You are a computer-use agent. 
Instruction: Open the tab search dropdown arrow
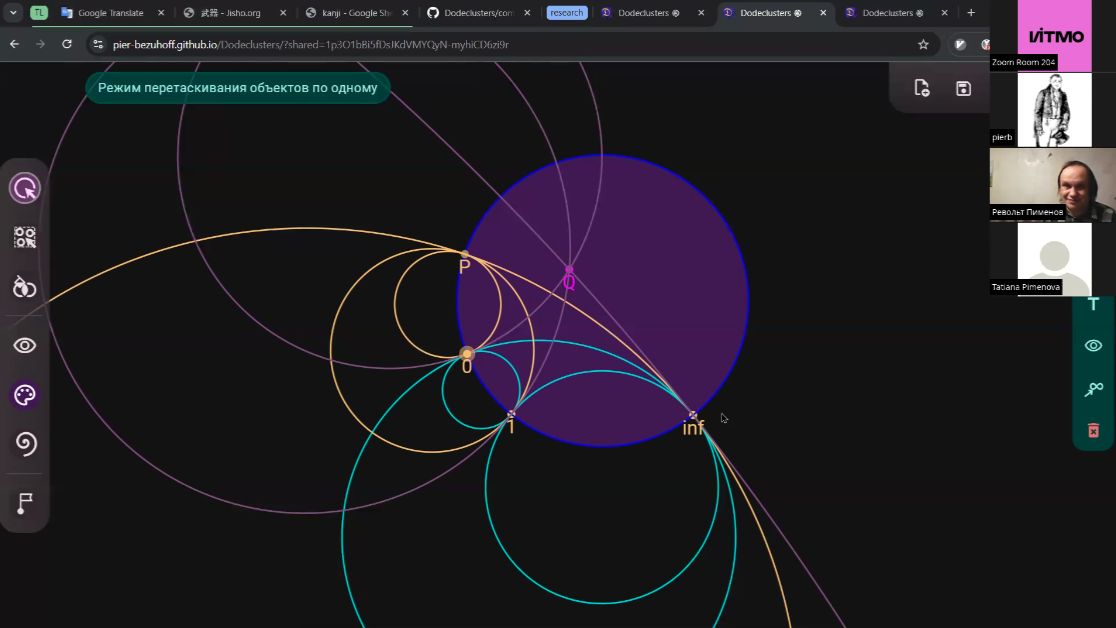coord(13,13)
